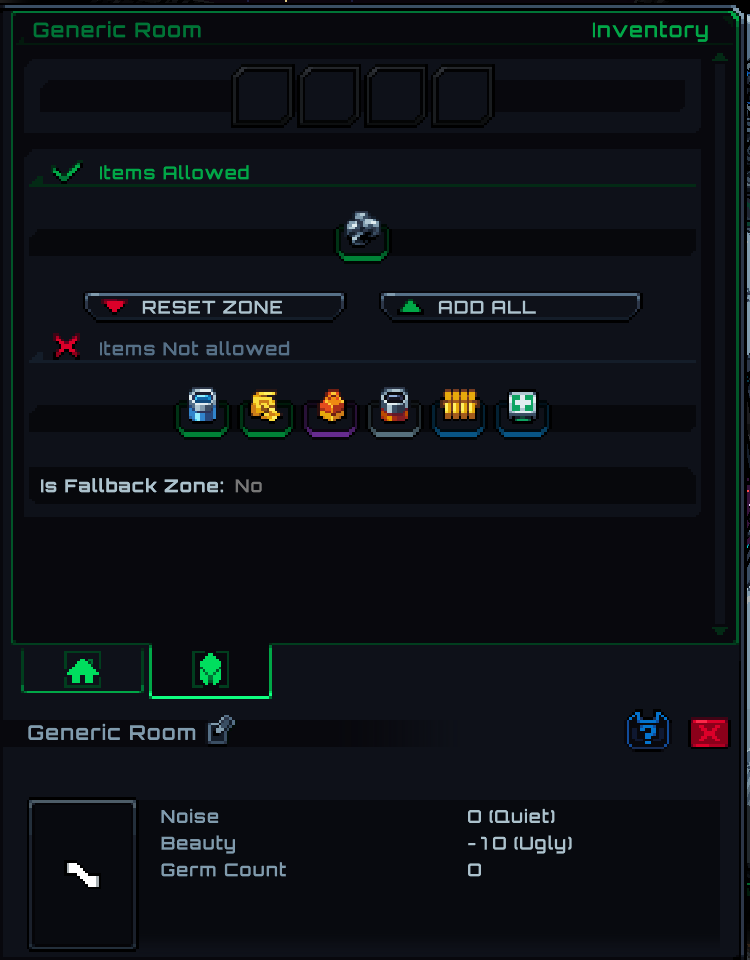750x960 pixels.
Task: Select the green storage tab
Action: (x=211, y=670)
